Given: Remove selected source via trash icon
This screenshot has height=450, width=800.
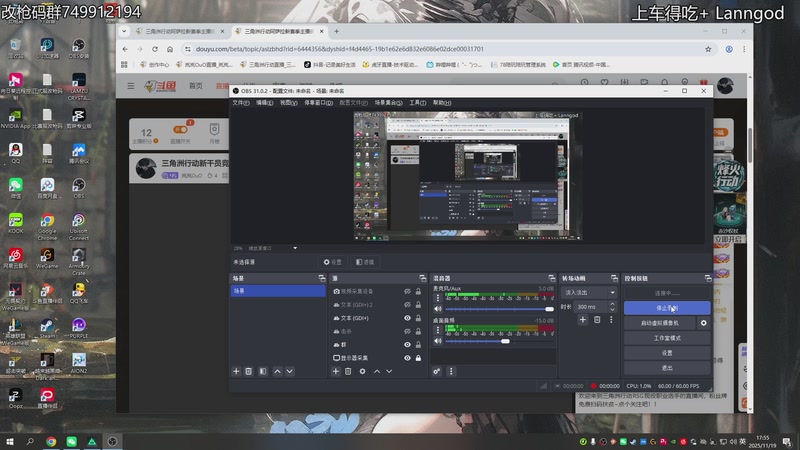Looking at the screenshot, I should click(348, 371).
